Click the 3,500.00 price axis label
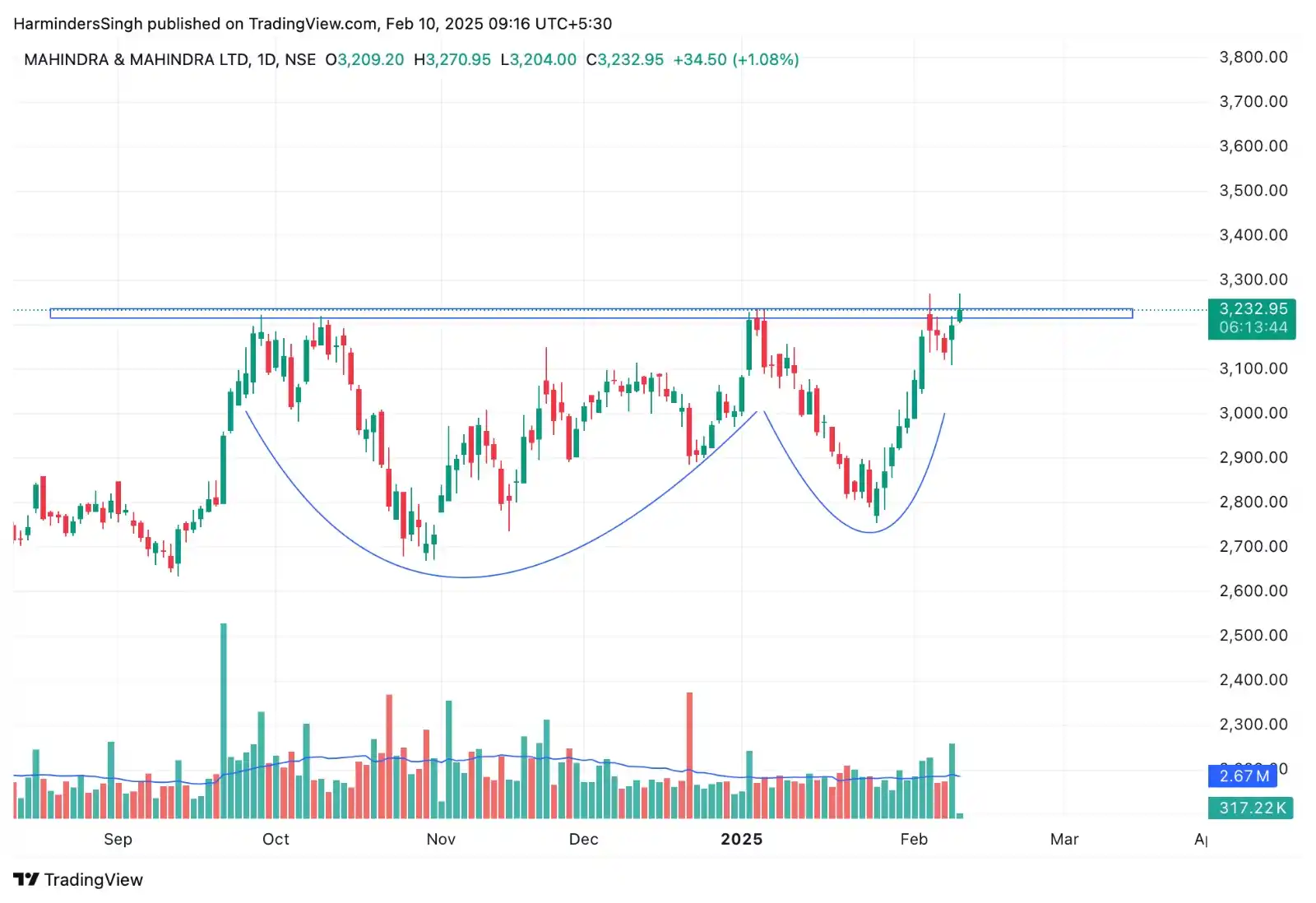The image size is (1316, 903). [x=1253, y=190]
